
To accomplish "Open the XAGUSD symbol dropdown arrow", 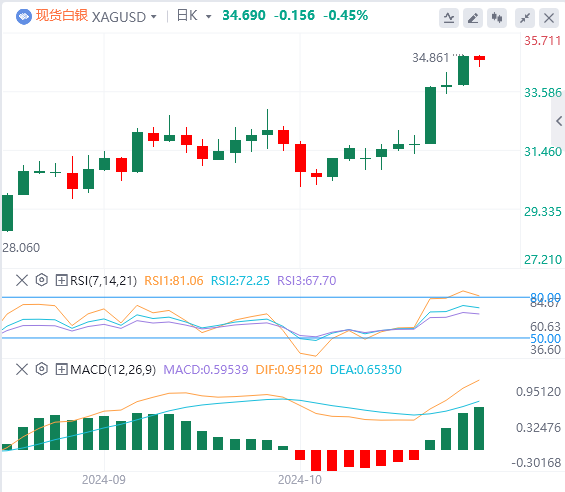I will (154, 17).
